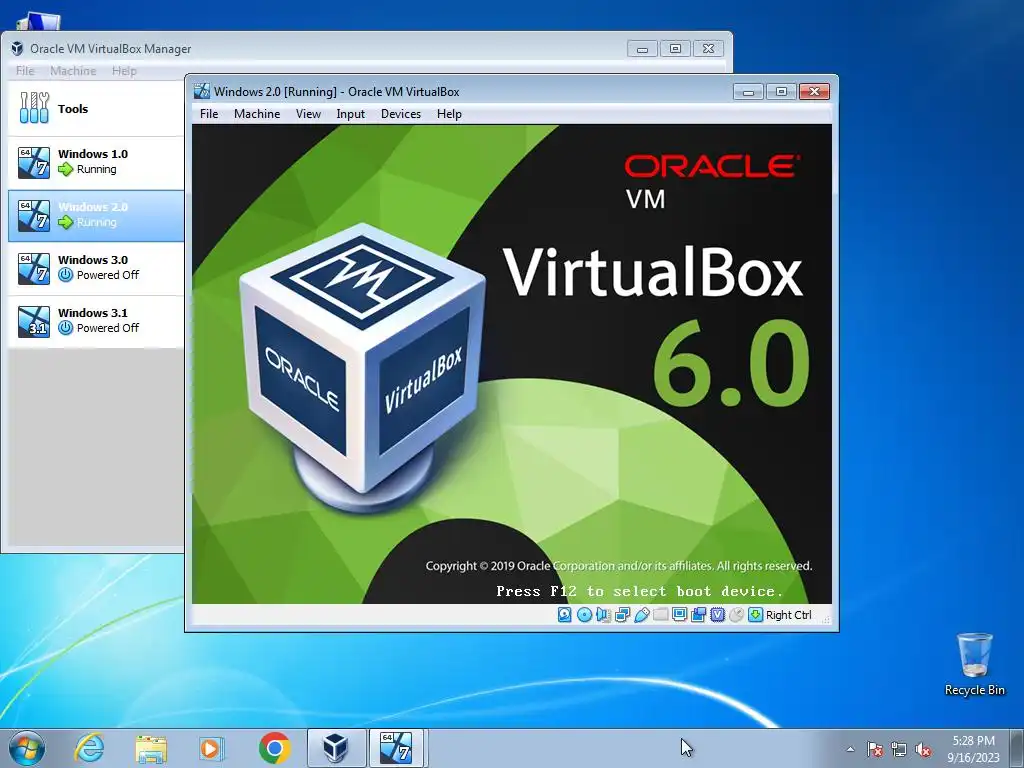The image size is (1024, 768).
Task: Switch to the Windows 2.0 VM taskbar button
Action: coord(397,748)
